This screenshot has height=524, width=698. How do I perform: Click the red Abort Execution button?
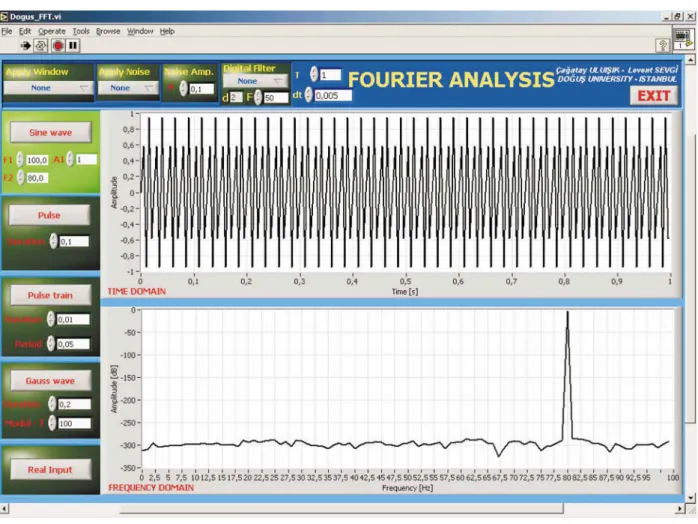58,45
